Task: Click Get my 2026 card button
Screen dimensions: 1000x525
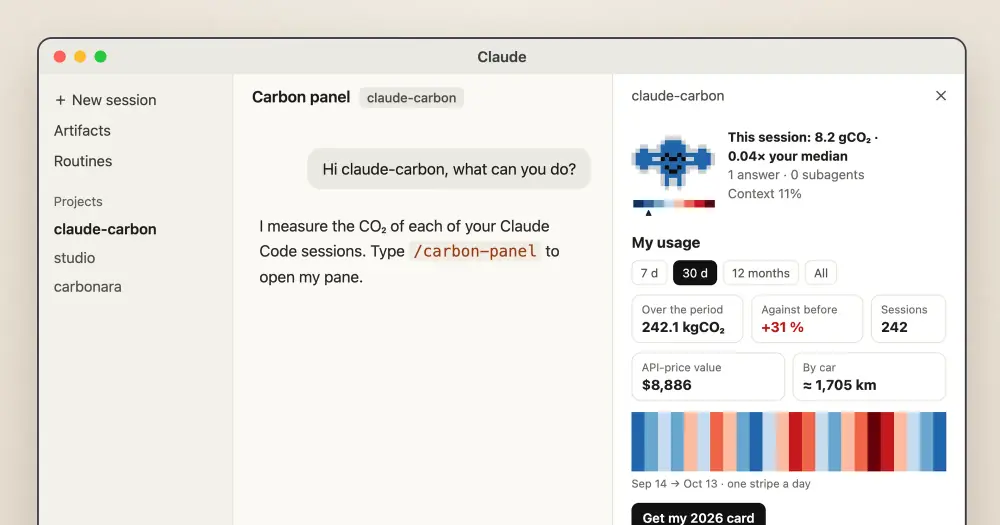Action: (698, 515)
